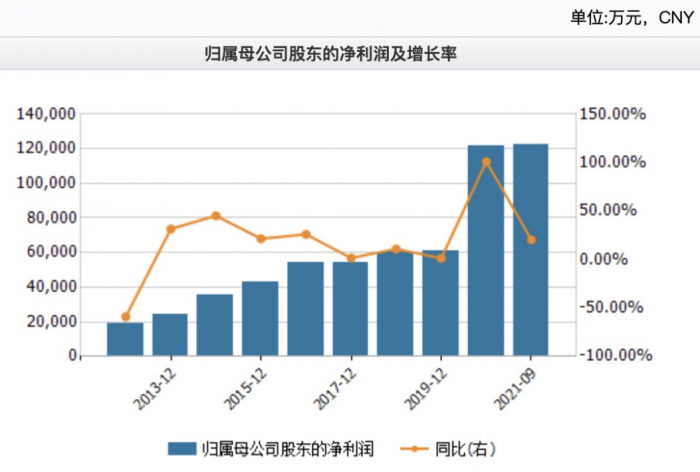Click legend text 同比(右)
The image size is (700, 472).
click(465, 449)
